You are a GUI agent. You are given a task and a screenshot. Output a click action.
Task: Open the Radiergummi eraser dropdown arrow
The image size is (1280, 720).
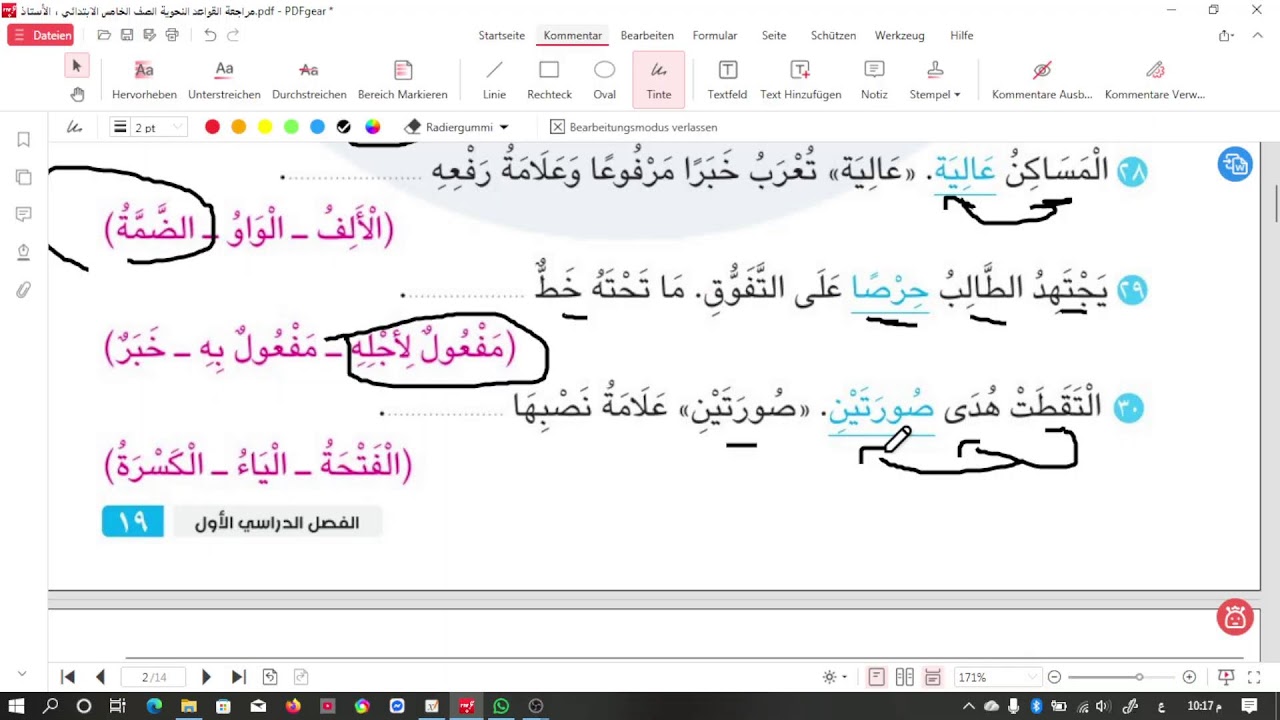pyautogui.click(x=504, y=127)
